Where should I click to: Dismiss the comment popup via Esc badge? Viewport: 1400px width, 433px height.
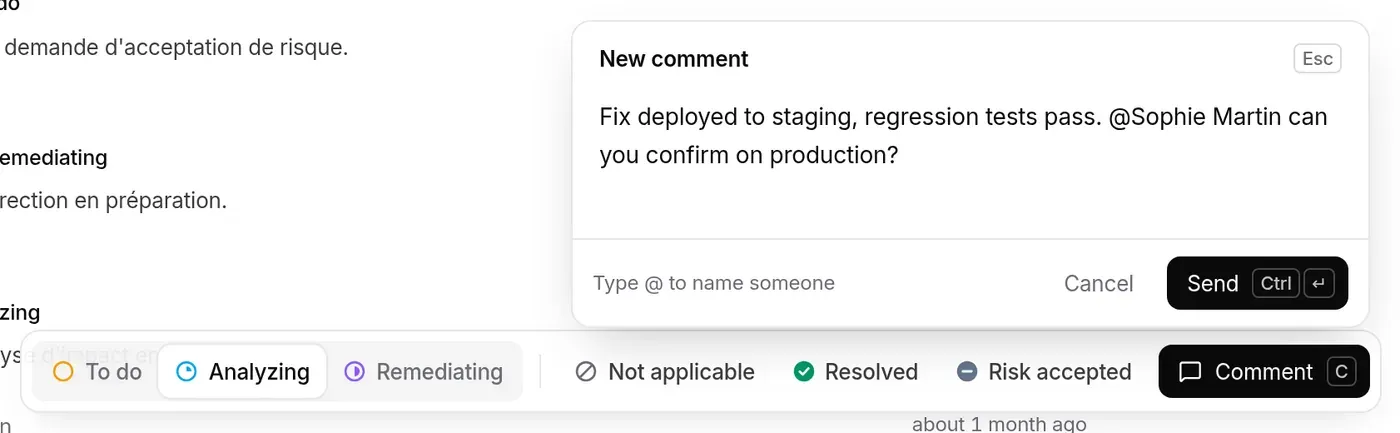(1317, 58)
